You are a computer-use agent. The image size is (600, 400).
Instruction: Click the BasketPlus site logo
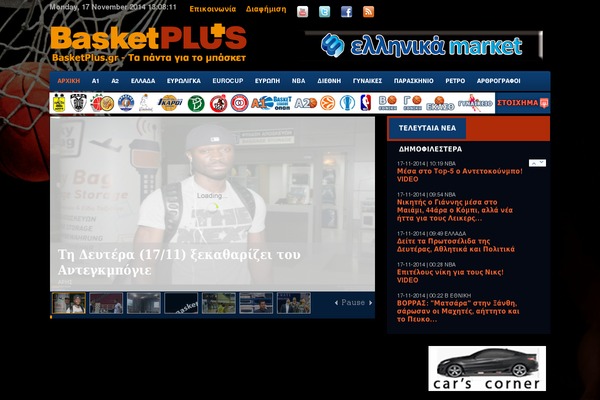click(x=148, y=43)
